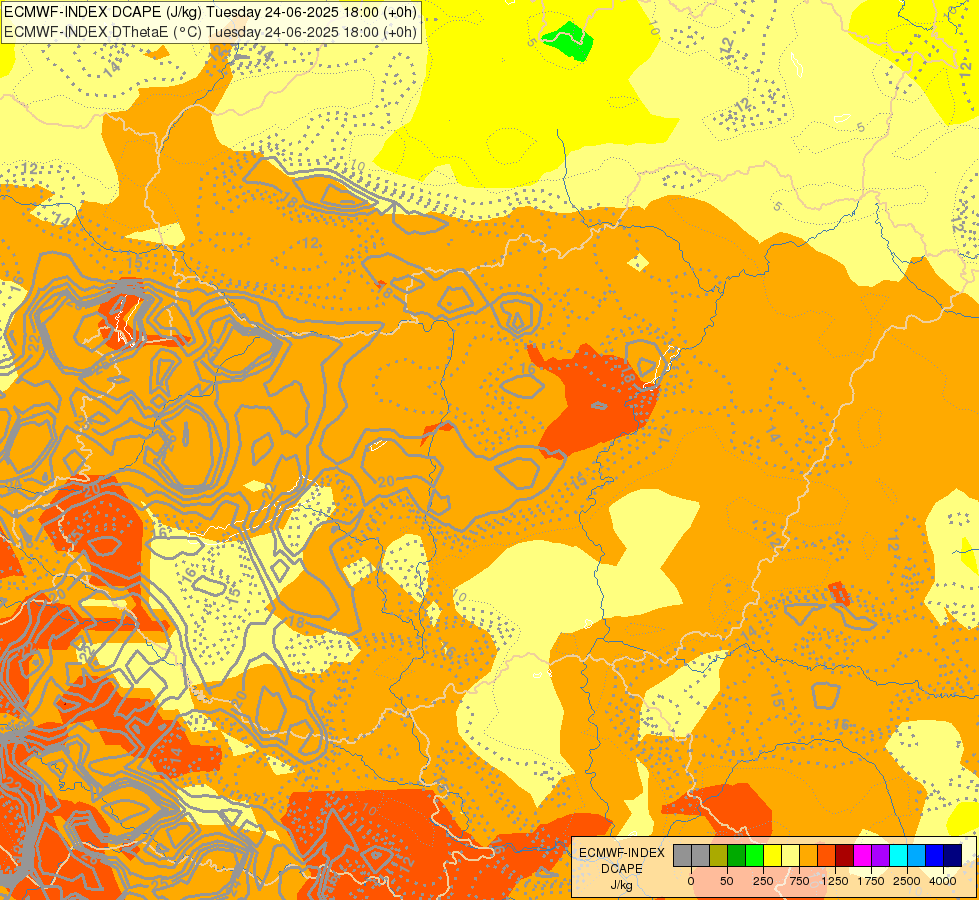Click the bright green legend swatch

click(x=754, y=856)
